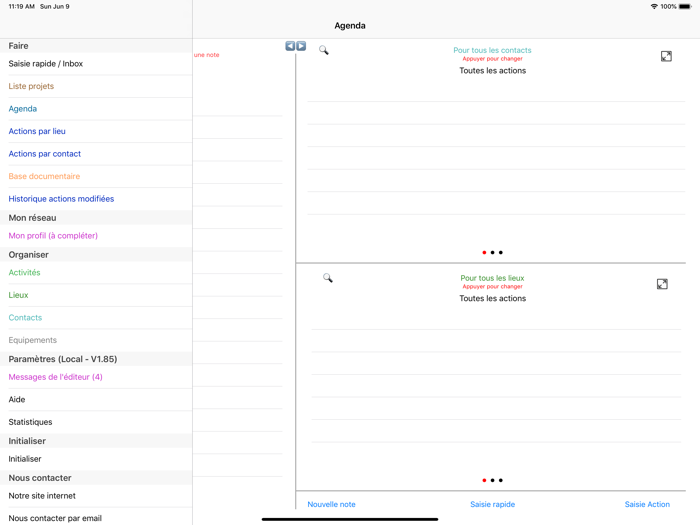Screen dimensions: 700x525
Task: Open Activités in Organiser section
Action: (96, 272)
